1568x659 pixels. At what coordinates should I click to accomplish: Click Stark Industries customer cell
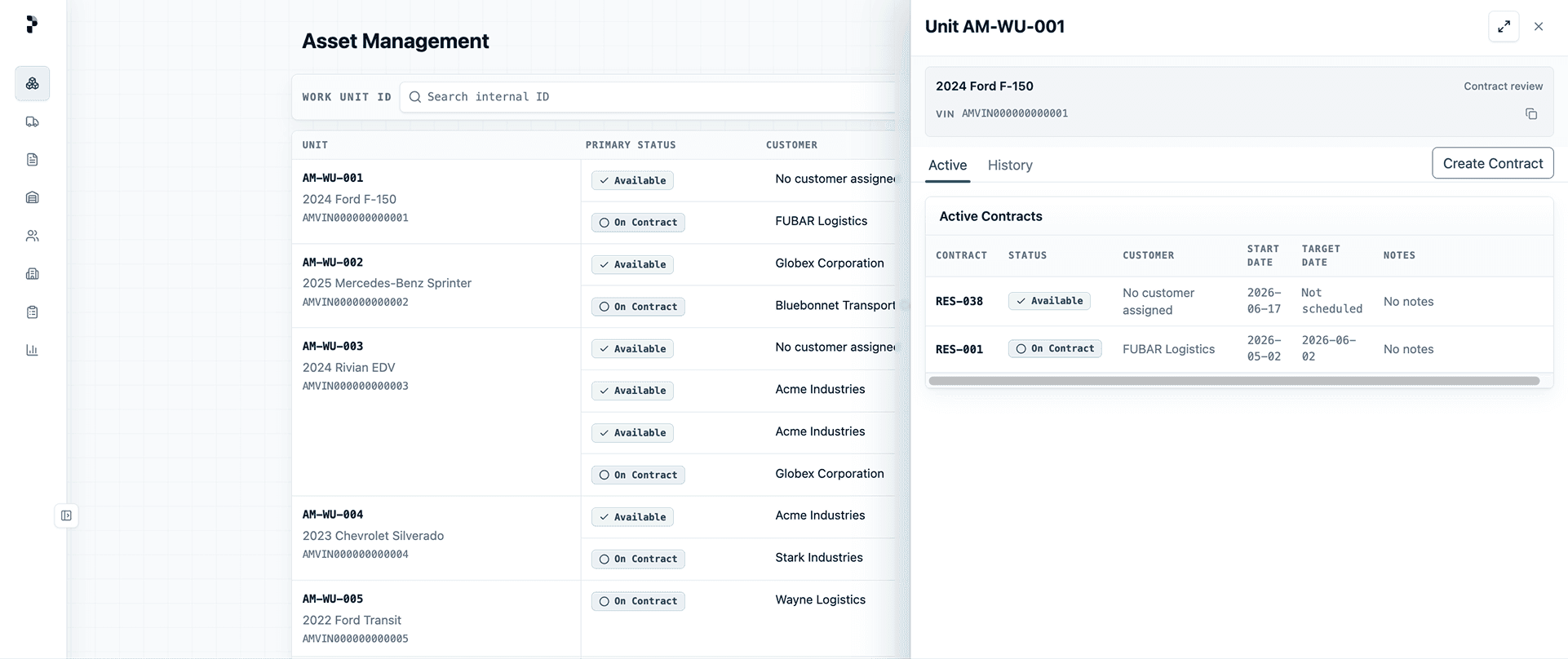[819, 558]
